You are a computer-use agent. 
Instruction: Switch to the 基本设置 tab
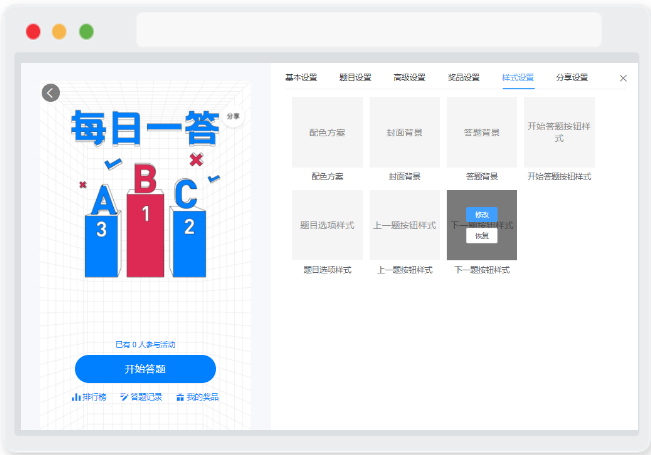click(x=301, y=77)
